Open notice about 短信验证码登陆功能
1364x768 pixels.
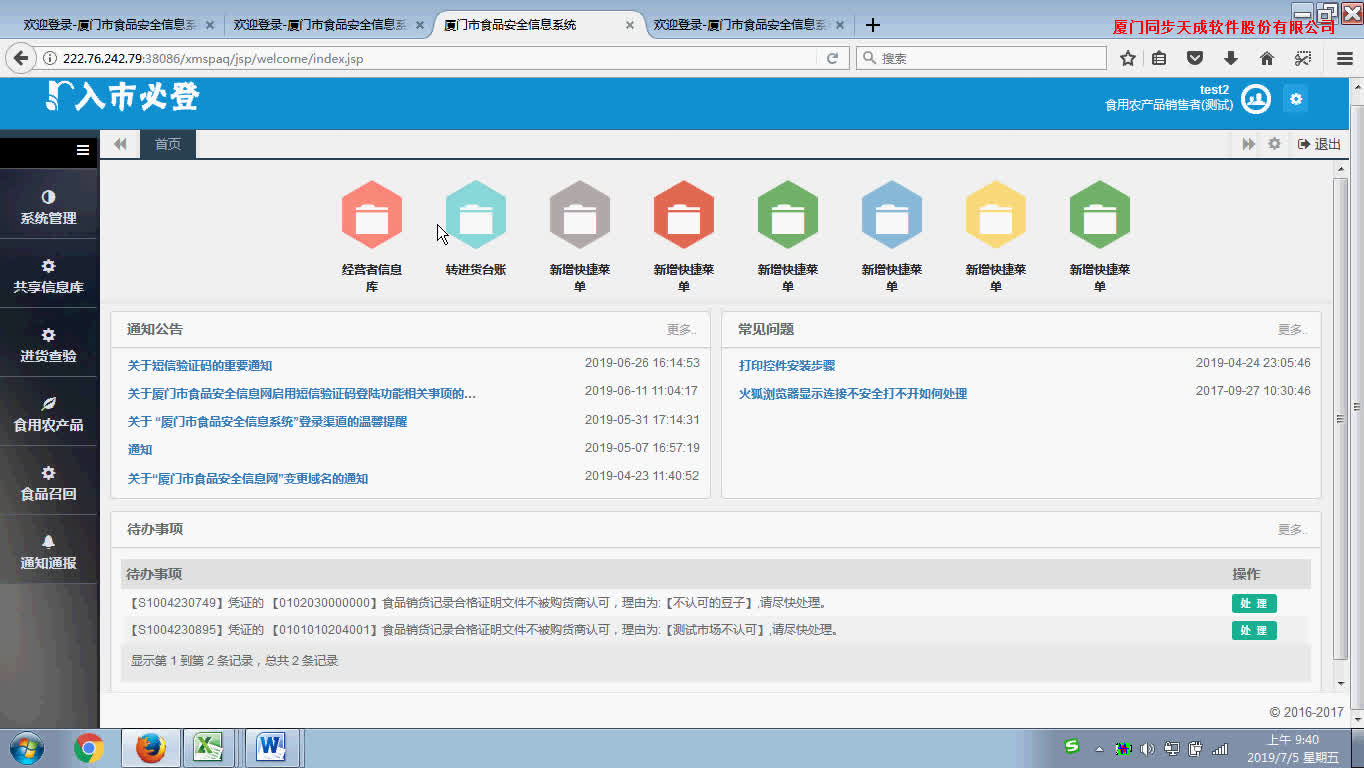pyautogui.click(x=302, y=394)
